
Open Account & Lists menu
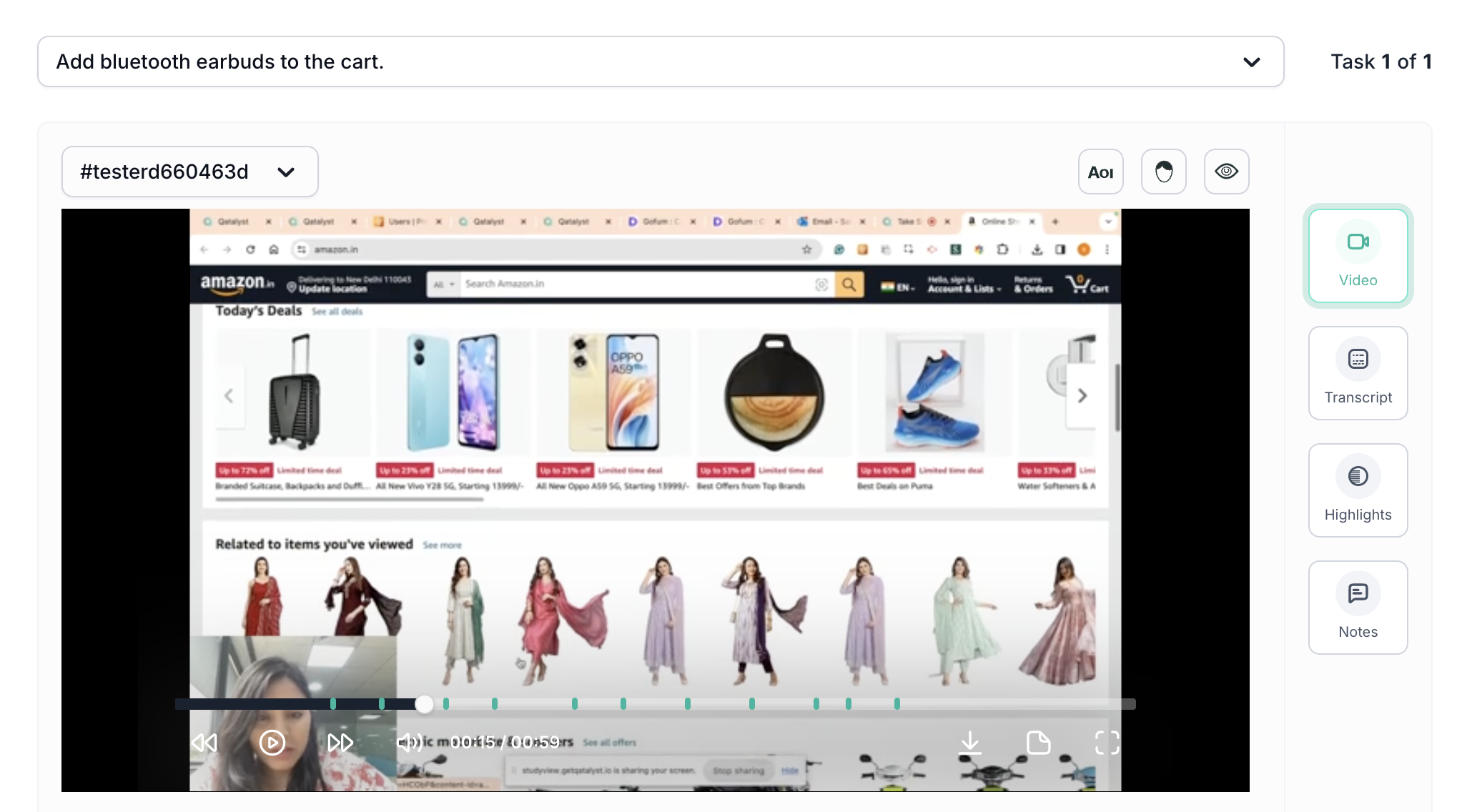(x=964, y=284)
